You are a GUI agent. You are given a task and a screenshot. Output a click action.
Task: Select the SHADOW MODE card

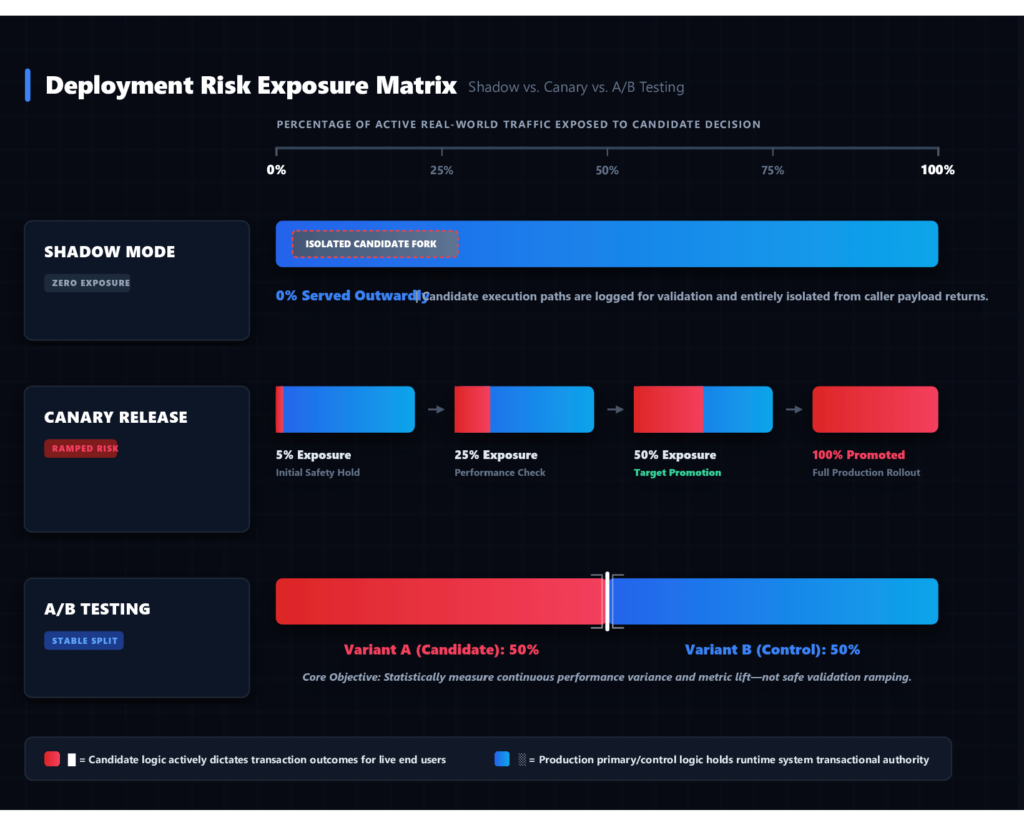pos(137,280)
